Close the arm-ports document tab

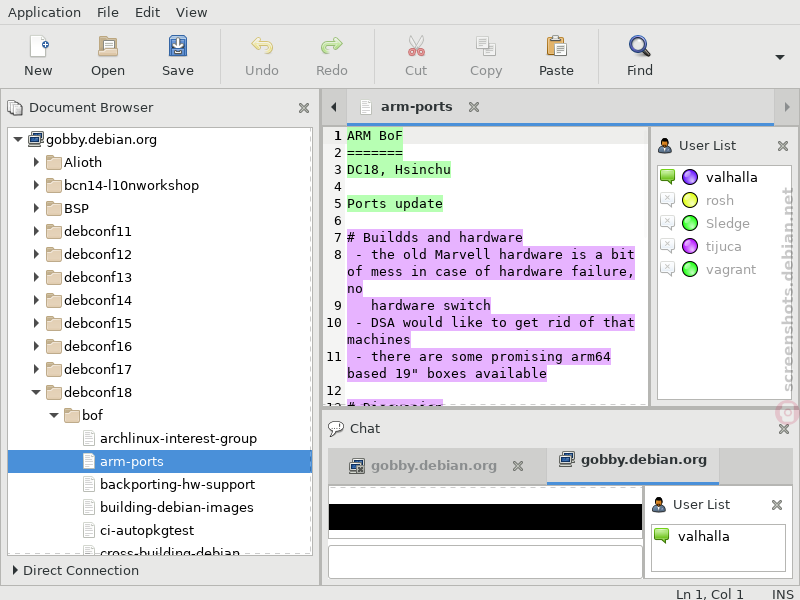click(x=474, y=107)
